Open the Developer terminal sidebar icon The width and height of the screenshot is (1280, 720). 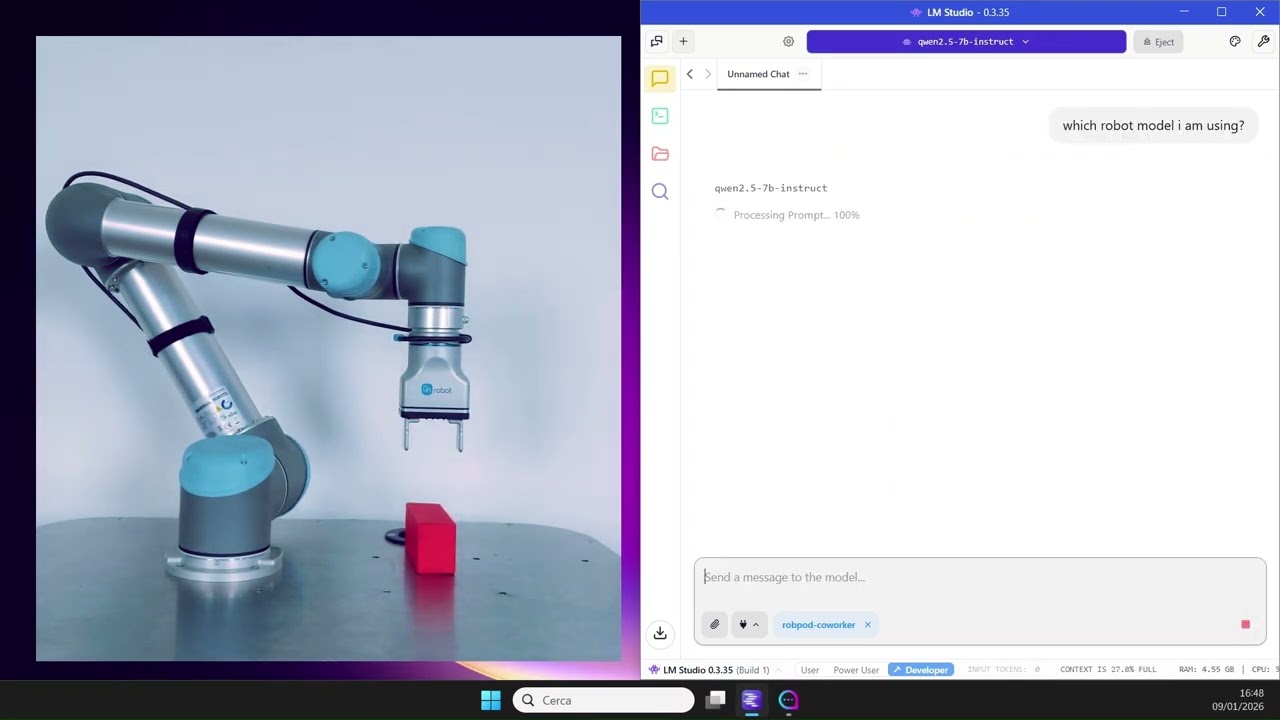coord(660,116)
